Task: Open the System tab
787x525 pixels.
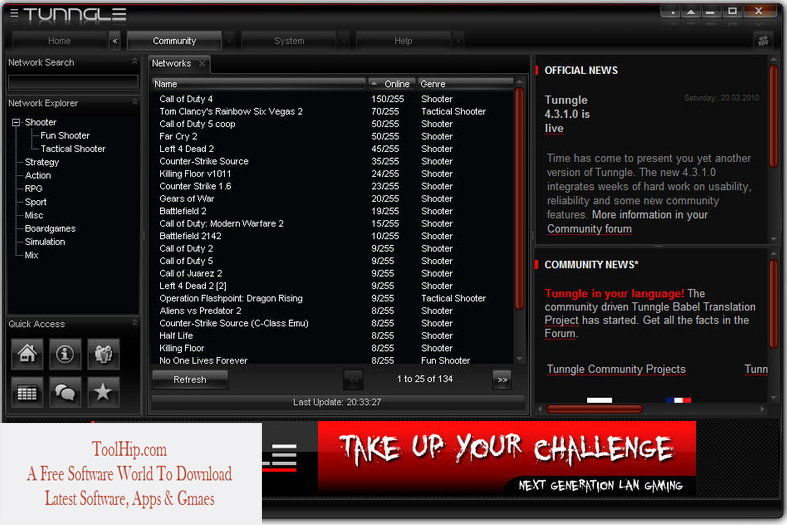Action: 289,41
